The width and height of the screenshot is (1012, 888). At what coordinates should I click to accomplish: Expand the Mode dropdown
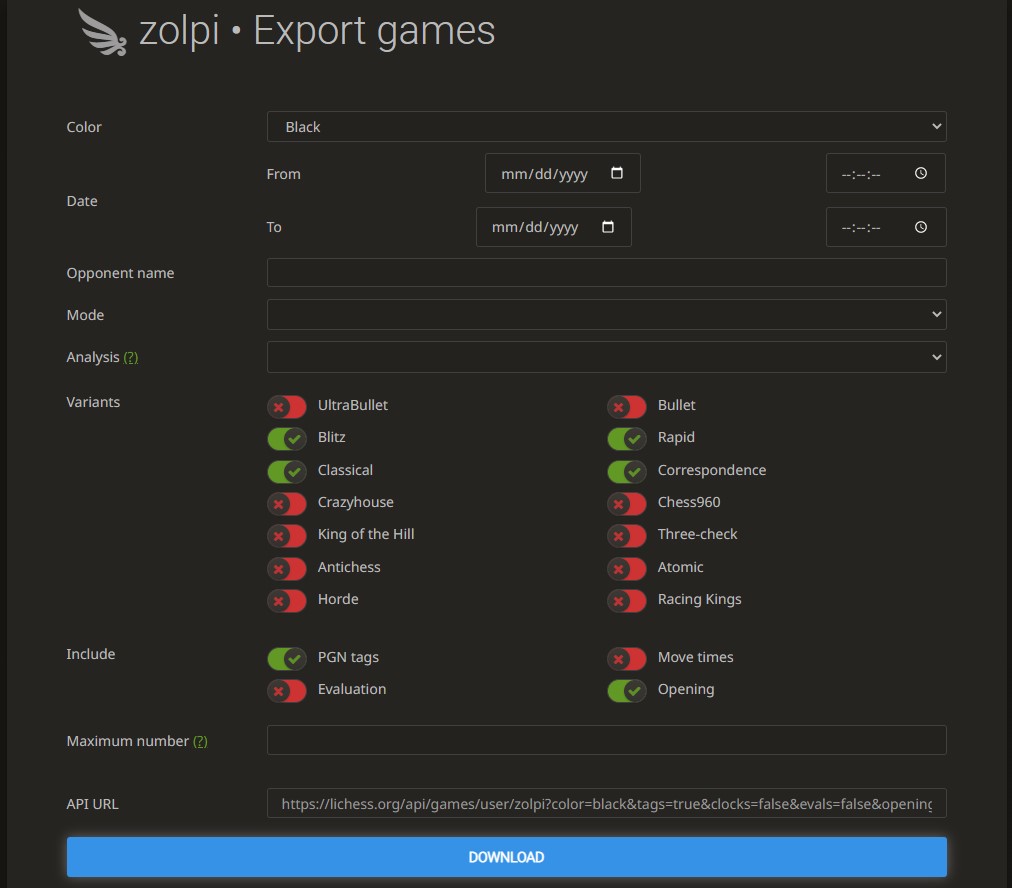[606, 315]
